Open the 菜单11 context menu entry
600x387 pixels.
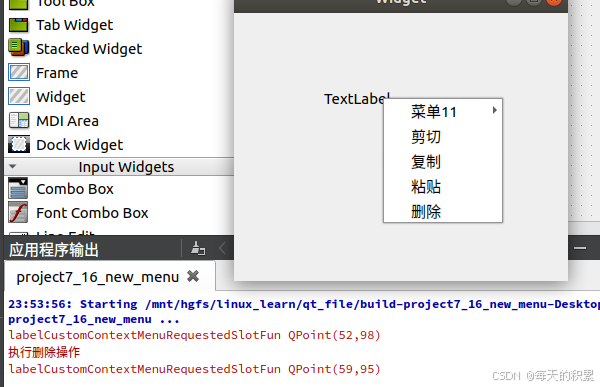(443, 112)
